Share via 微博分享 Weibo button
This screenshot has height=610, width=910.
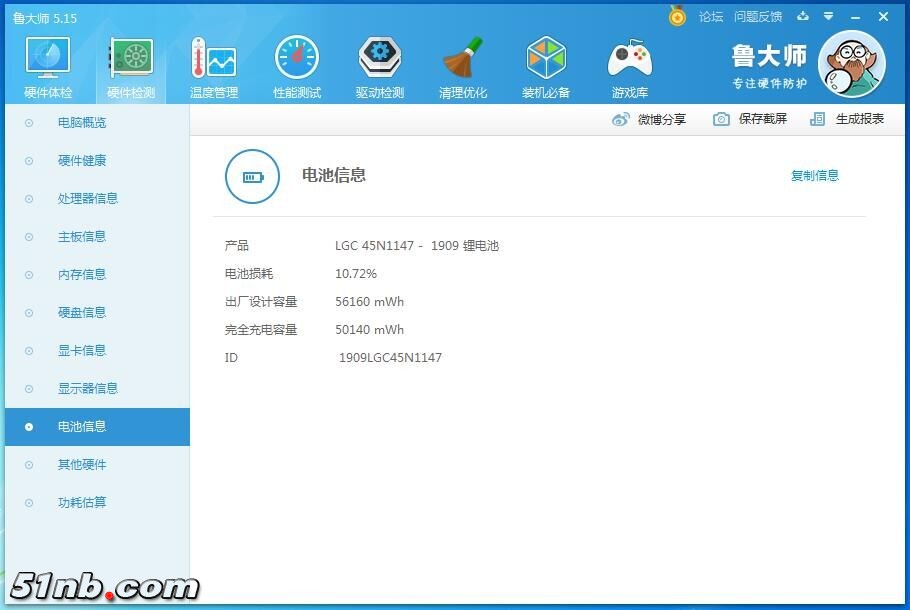pyautogui.click(x=650, y=118)
